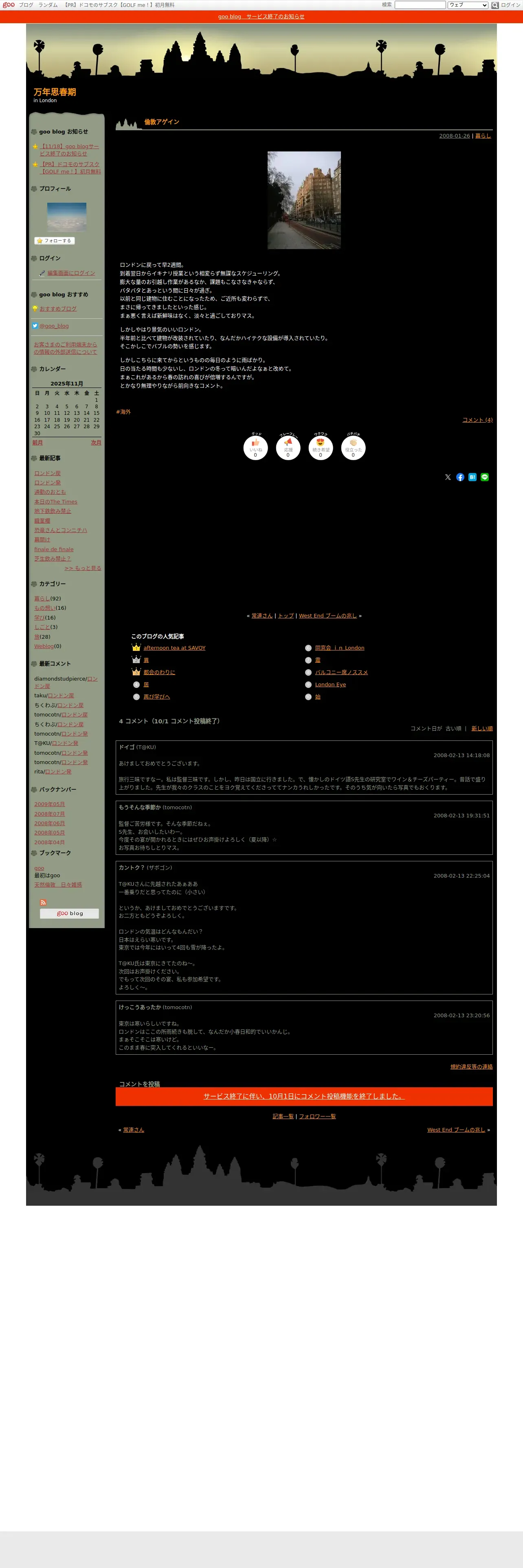
Task: Open @goo_blog link in sidebar
Action: 54,326
